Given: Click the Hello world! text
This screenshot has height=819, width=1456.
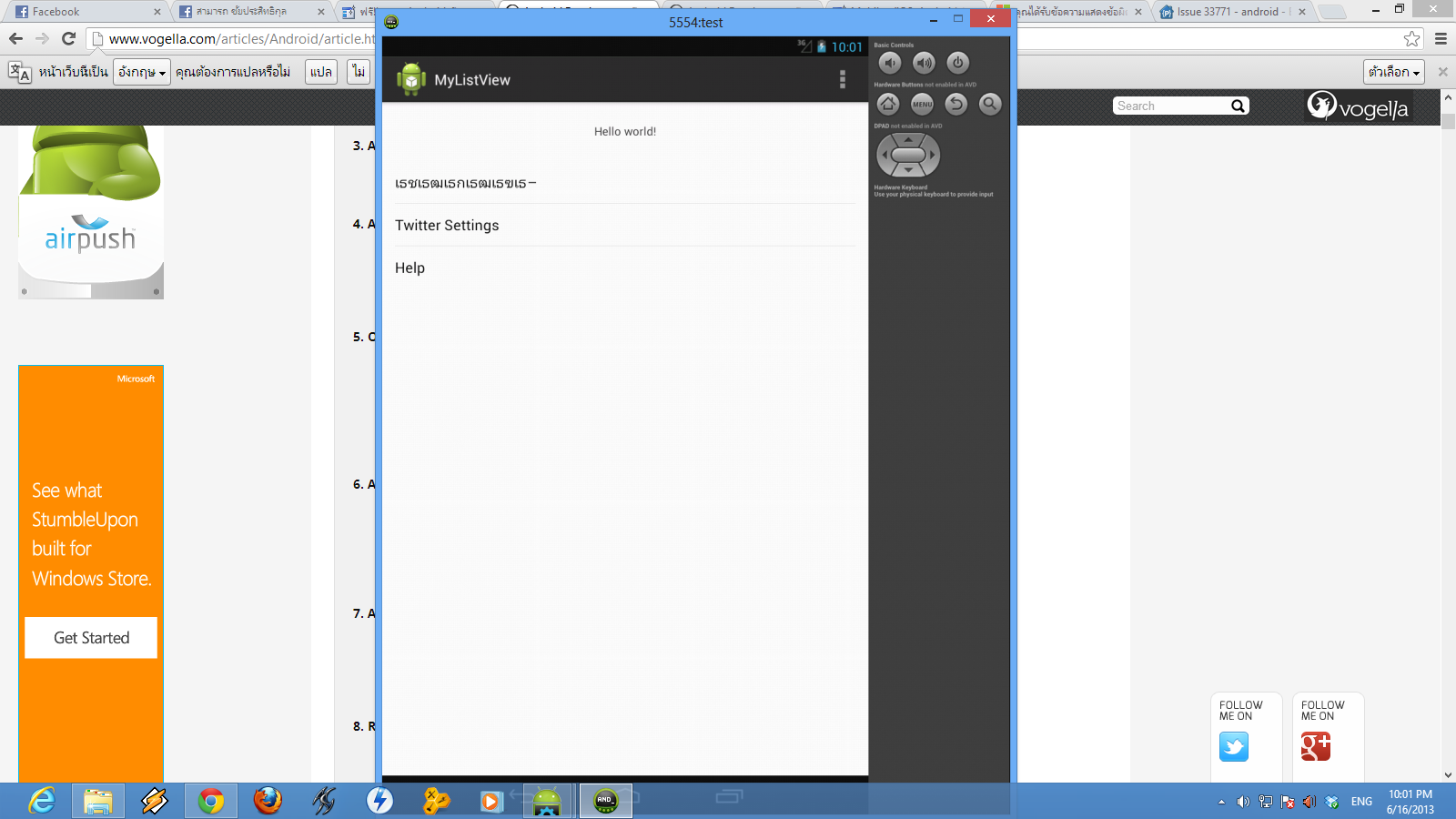Looking at the screenshot, I should (625, 132).
